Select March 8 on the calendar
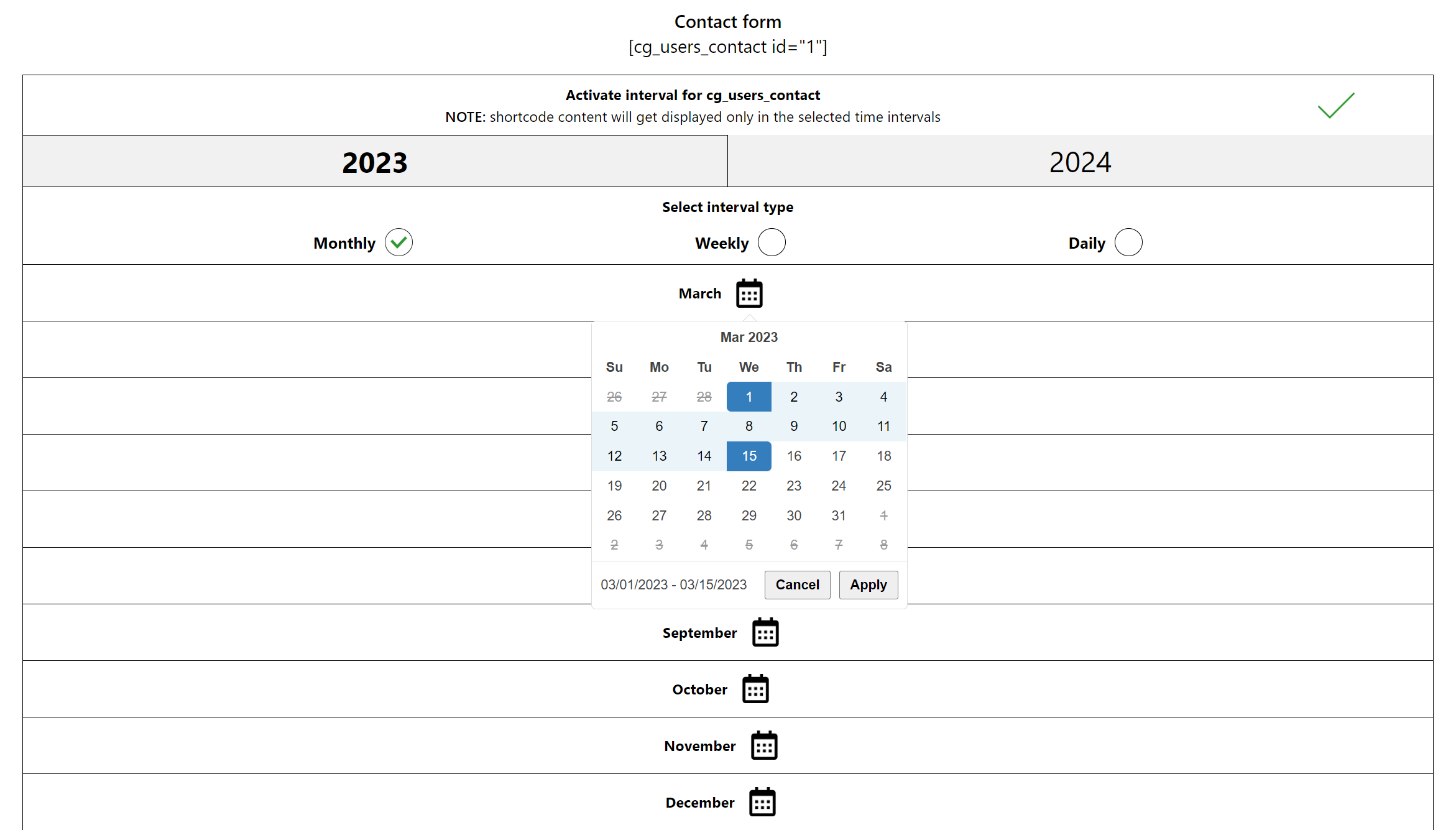Screen dimensions: 1456x830 tap(748, 426)
